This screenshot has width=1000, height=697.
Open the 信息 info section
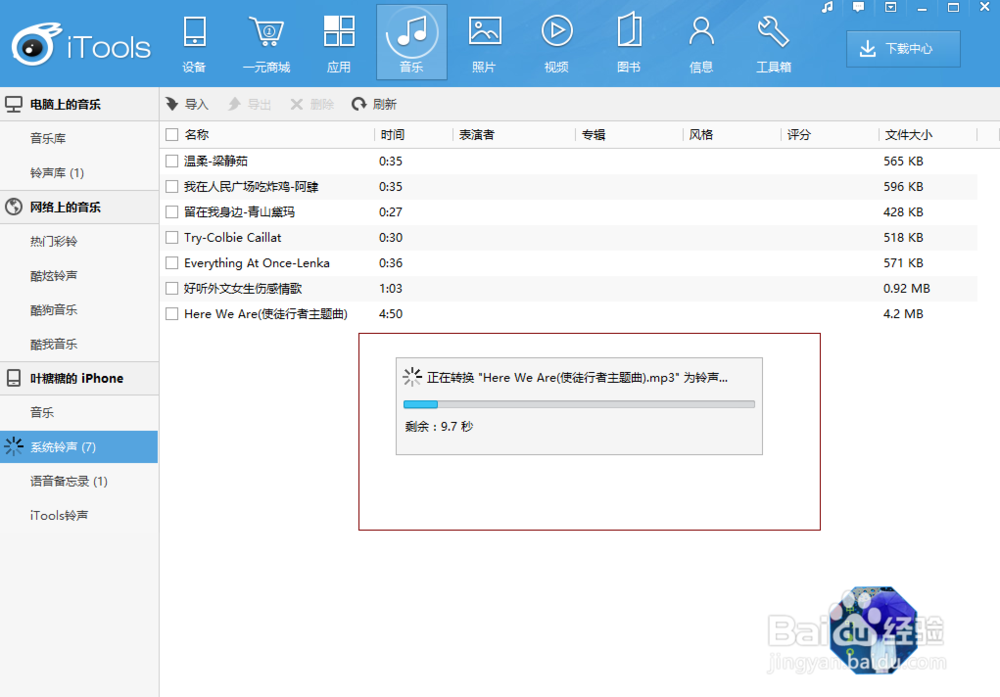coord(701,43)
